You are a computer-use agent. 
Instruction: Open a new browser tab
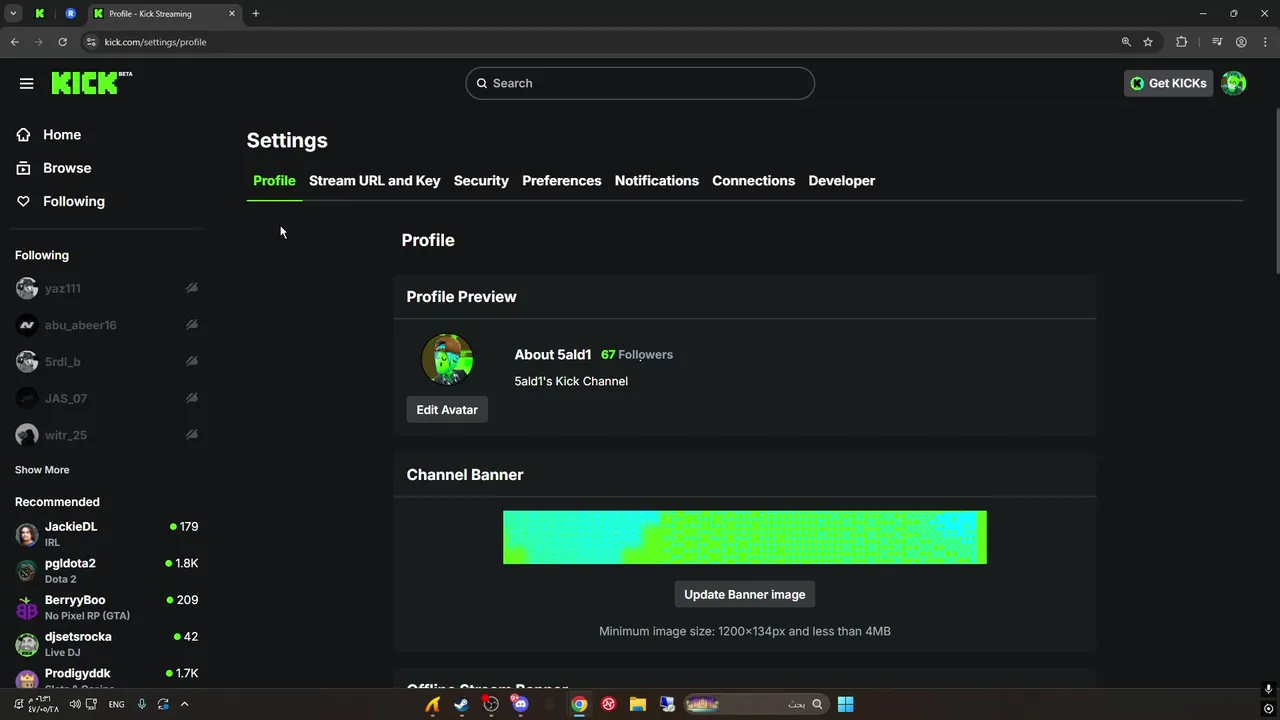point(255,14)
